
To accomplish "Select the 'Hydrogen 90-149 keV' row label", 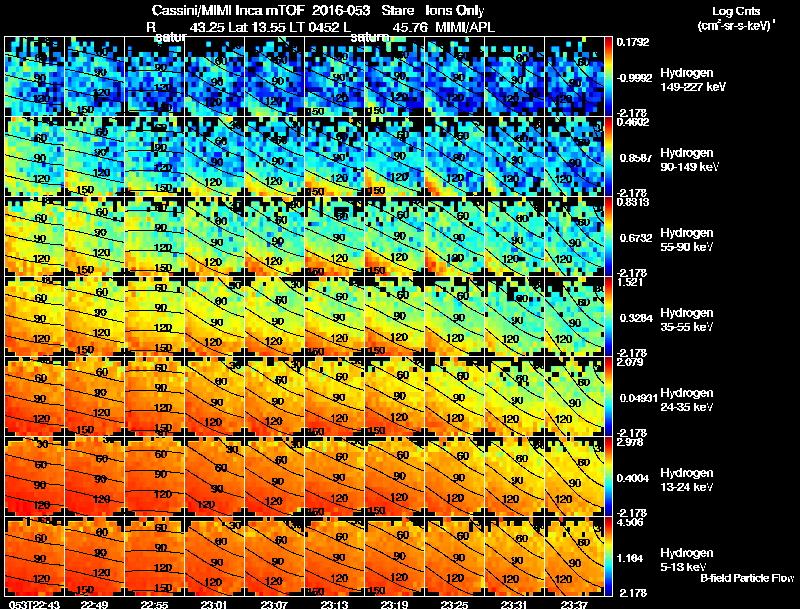I will tap(689, 160).
